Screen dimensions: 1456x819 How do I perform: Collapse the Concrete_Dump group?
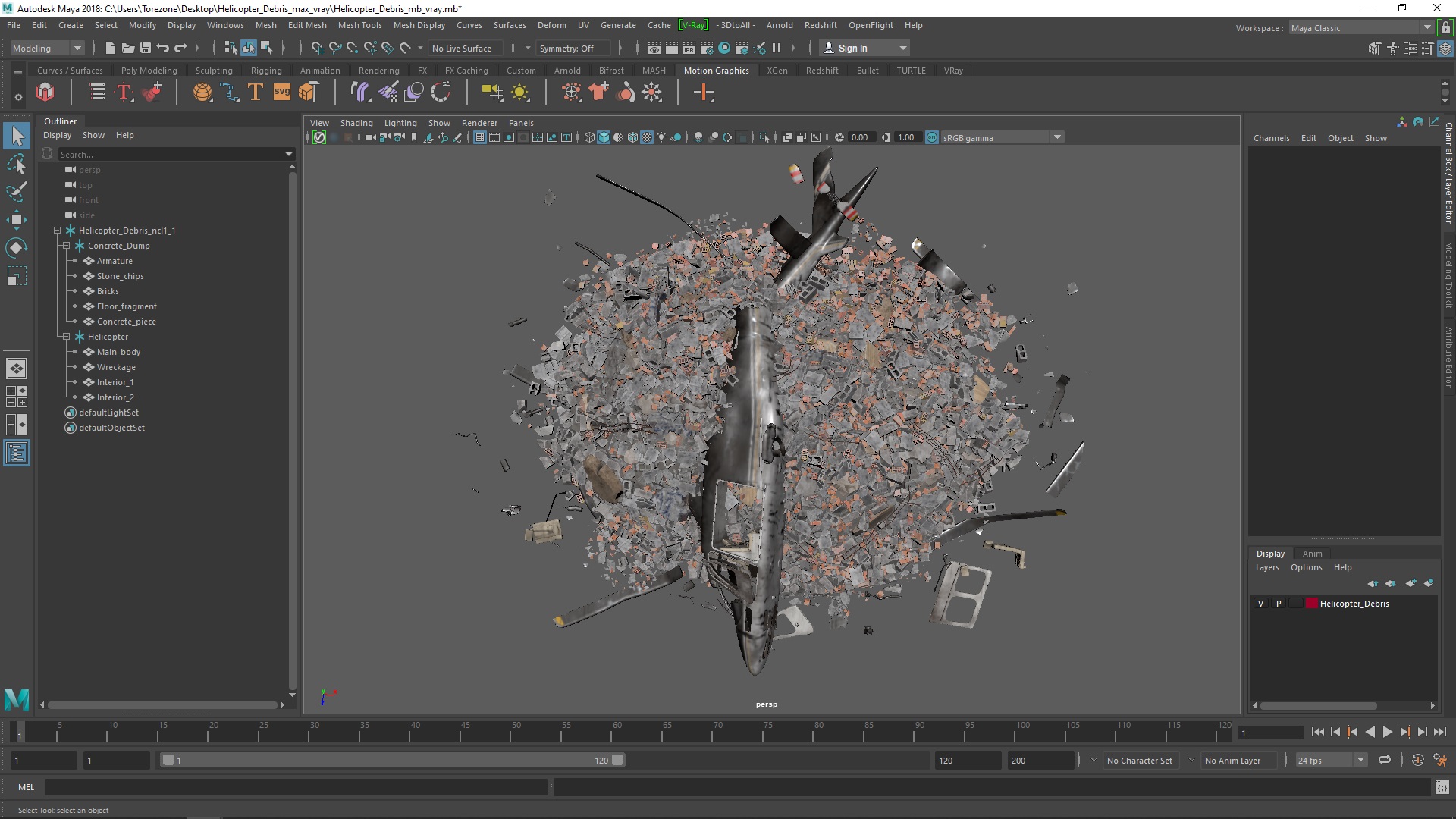(66, 246)
